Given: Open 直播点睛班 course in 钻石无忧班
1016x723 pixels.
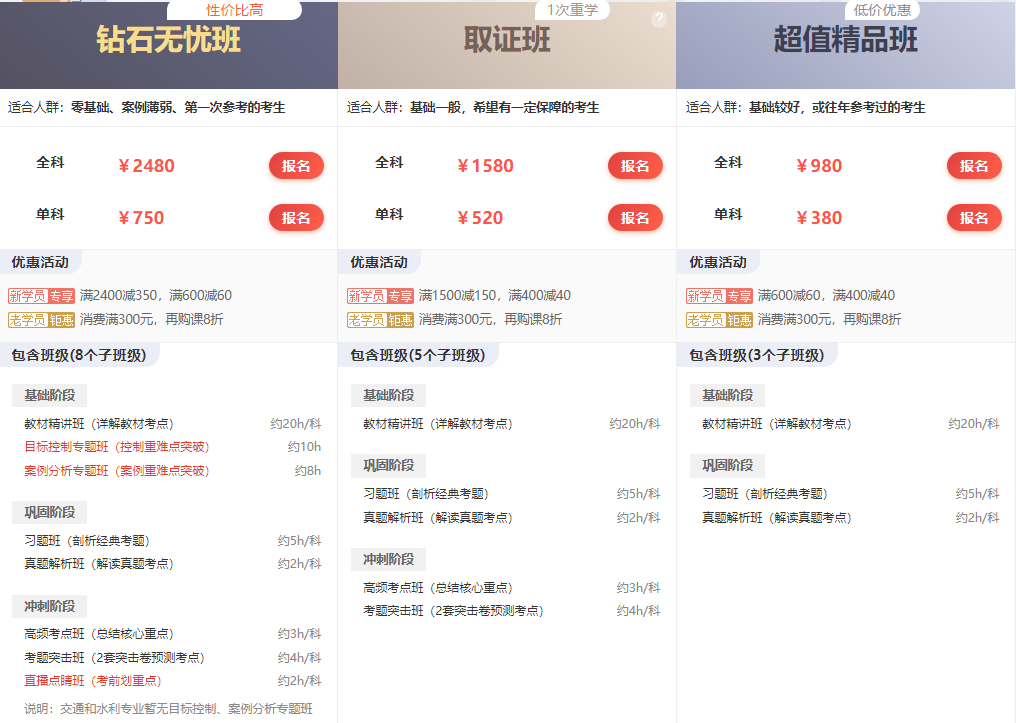Looking at the screenshot, I should 92,681.
